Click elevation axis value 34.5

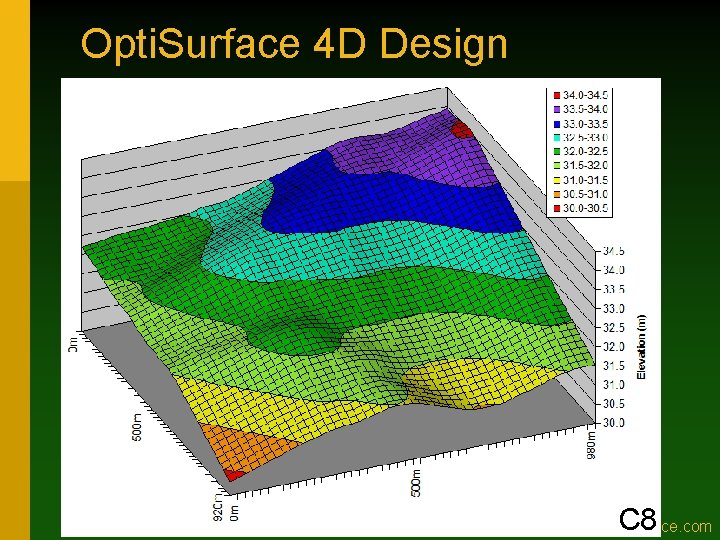(613, 251)
